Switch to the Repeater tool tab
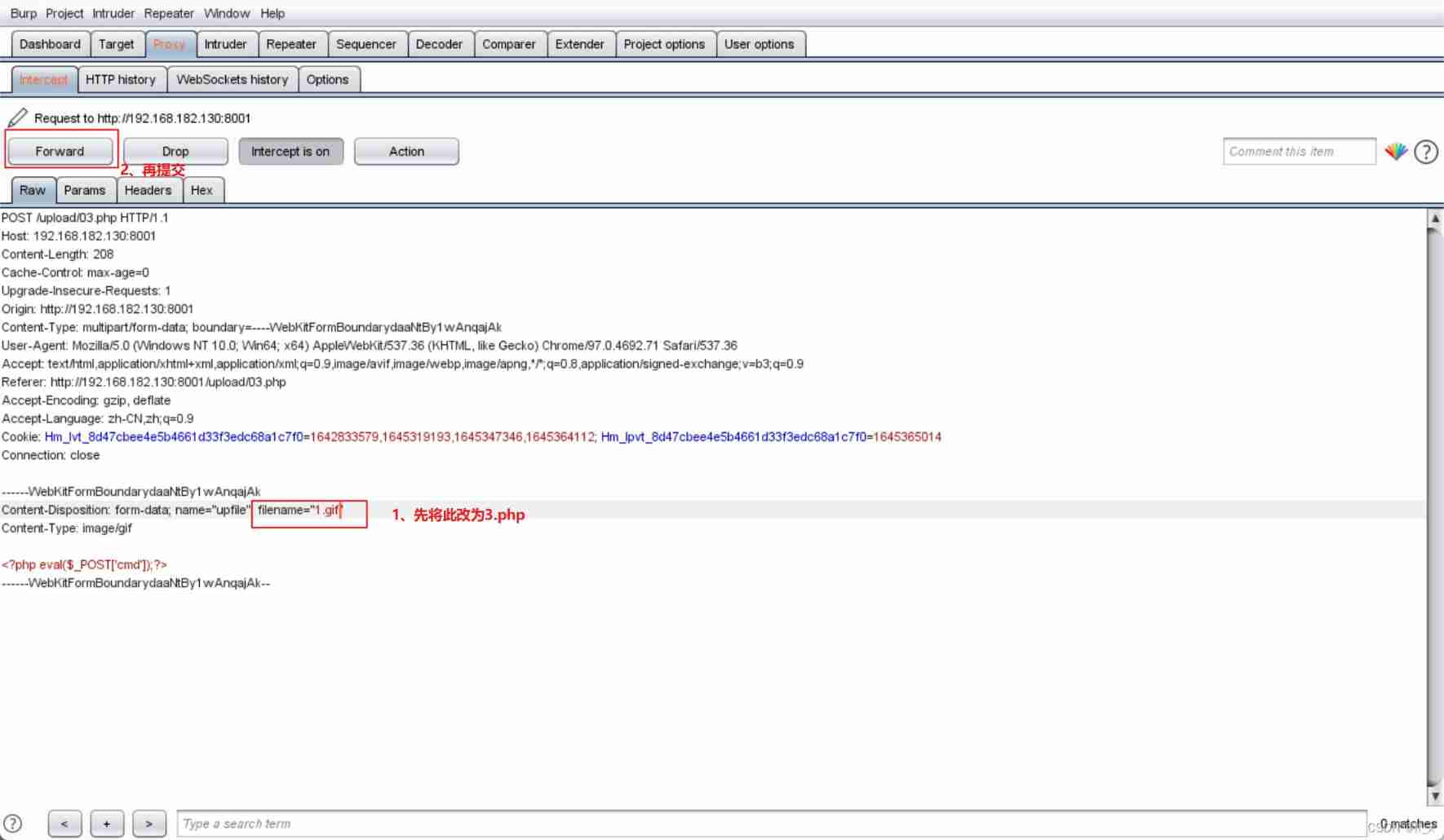Viewport: 1444px width, 840px height. click(x=291, y=44)
